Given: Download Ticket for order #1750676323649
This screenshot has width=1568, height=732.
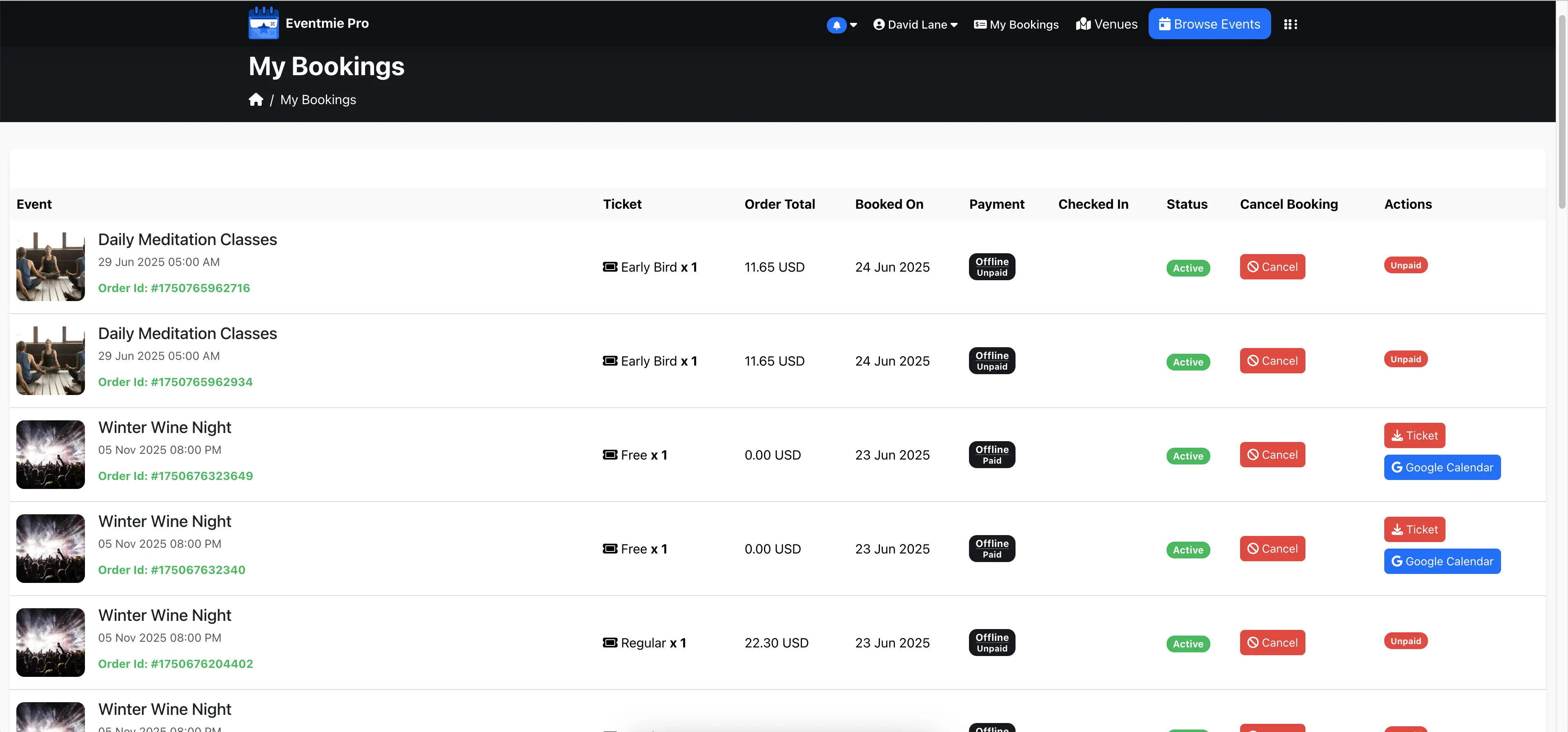Looking at the screenshot, I should 1414,435.
